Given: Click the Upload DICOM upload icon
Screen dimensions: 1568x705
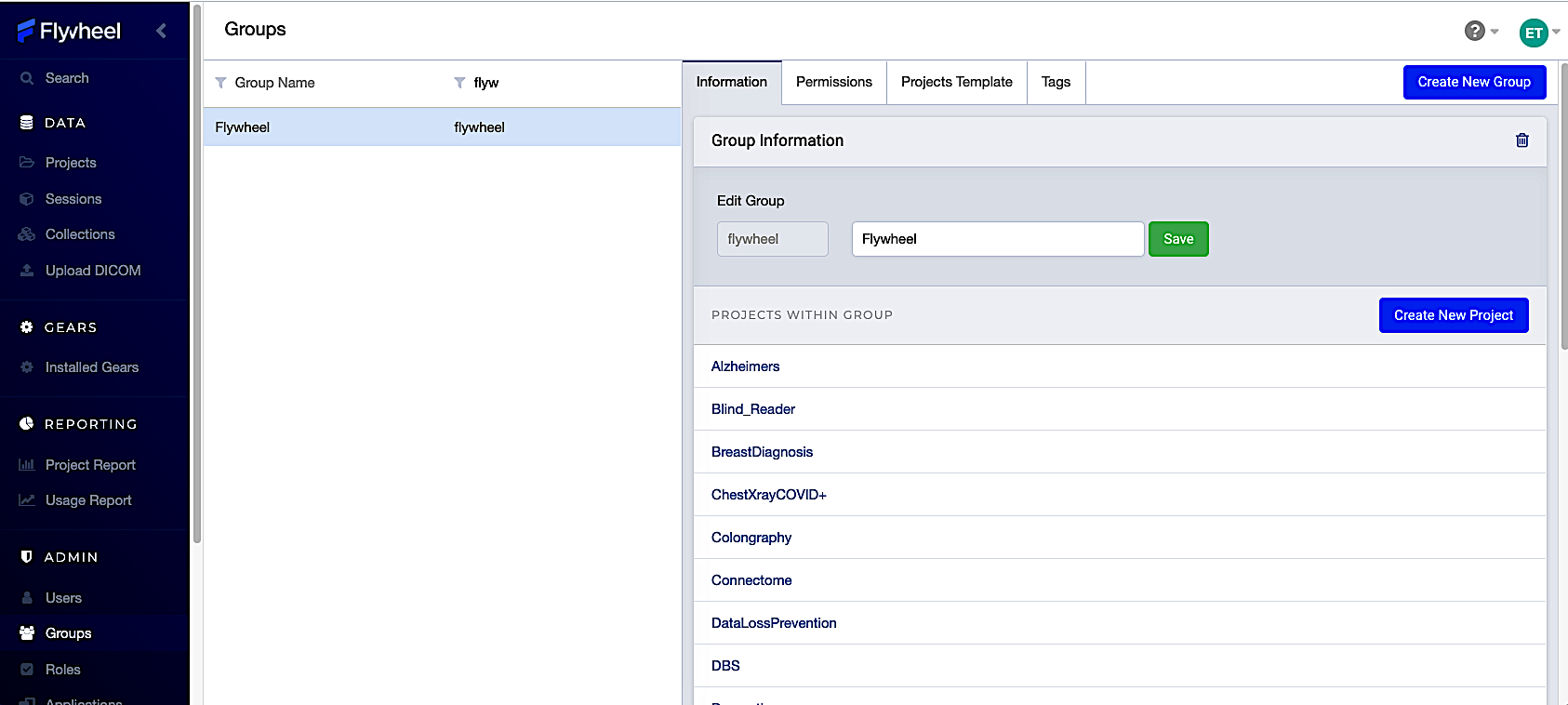Looking at the screenshot, I should [x=27, y=271].
